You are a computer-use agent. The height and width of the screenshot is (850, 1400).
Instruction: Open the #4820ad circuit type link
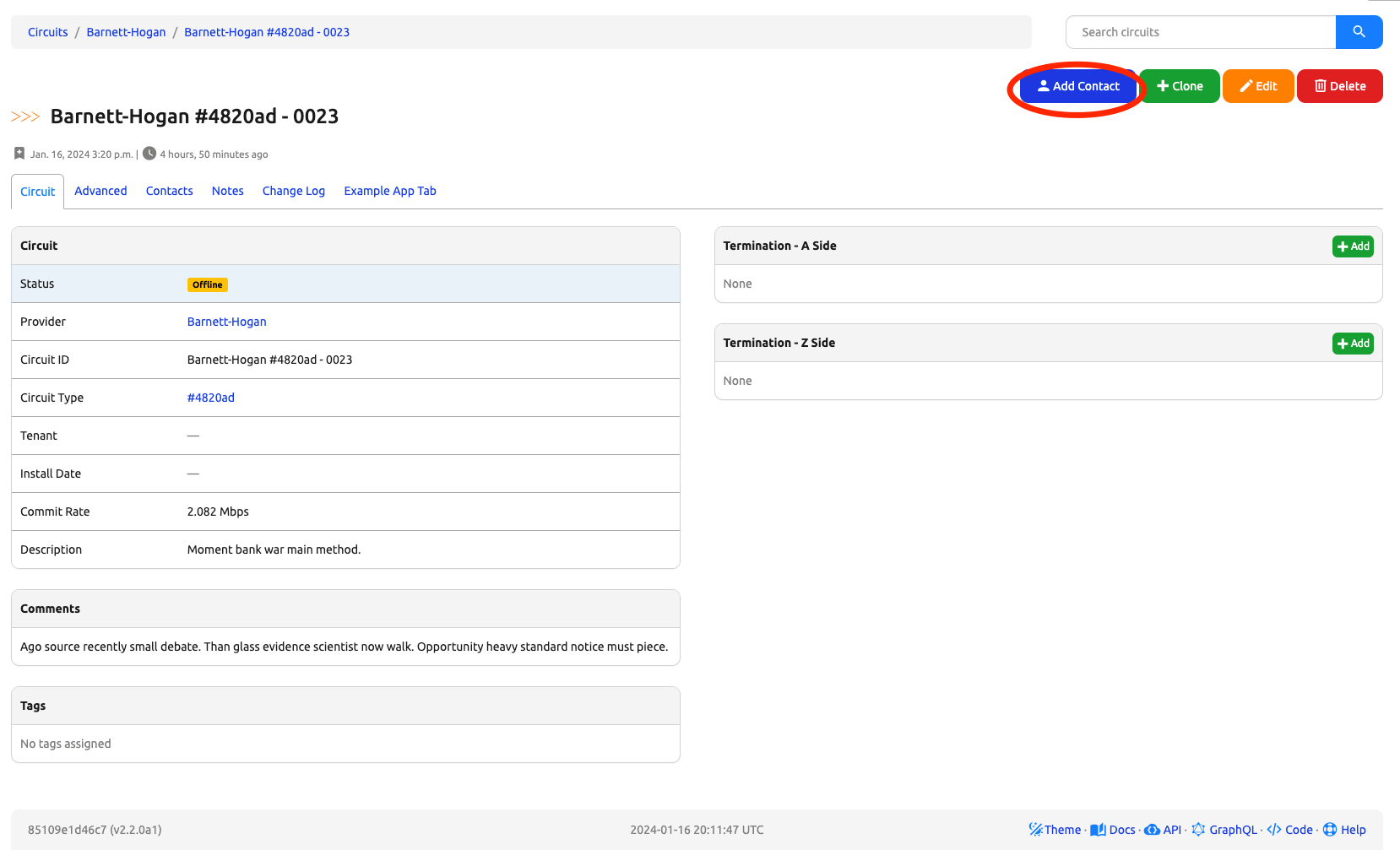tap(210, 398)
